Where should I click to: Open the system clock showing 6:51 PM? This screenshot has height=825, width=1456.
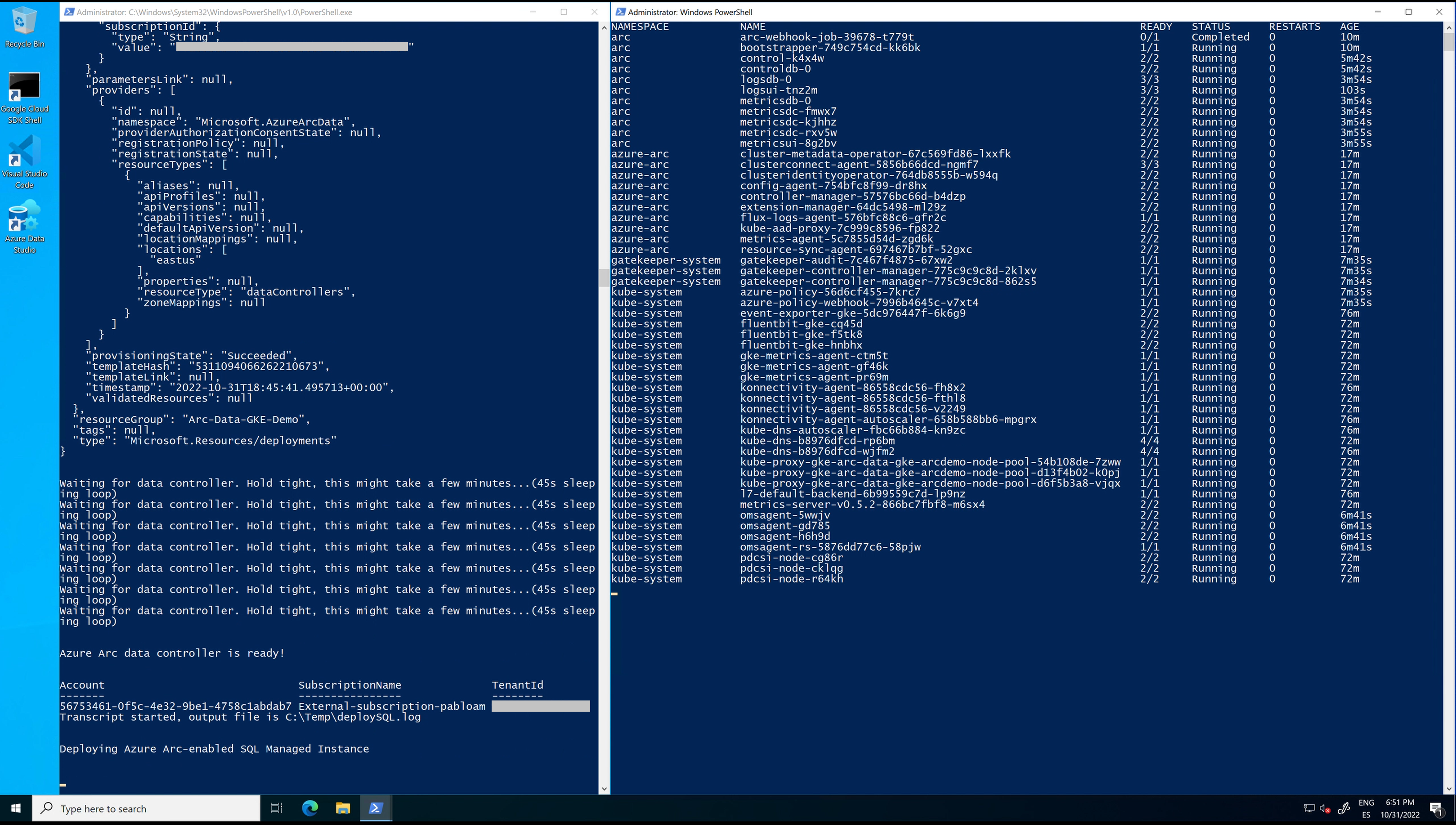pyautogui.click(x=1400, y=808)
